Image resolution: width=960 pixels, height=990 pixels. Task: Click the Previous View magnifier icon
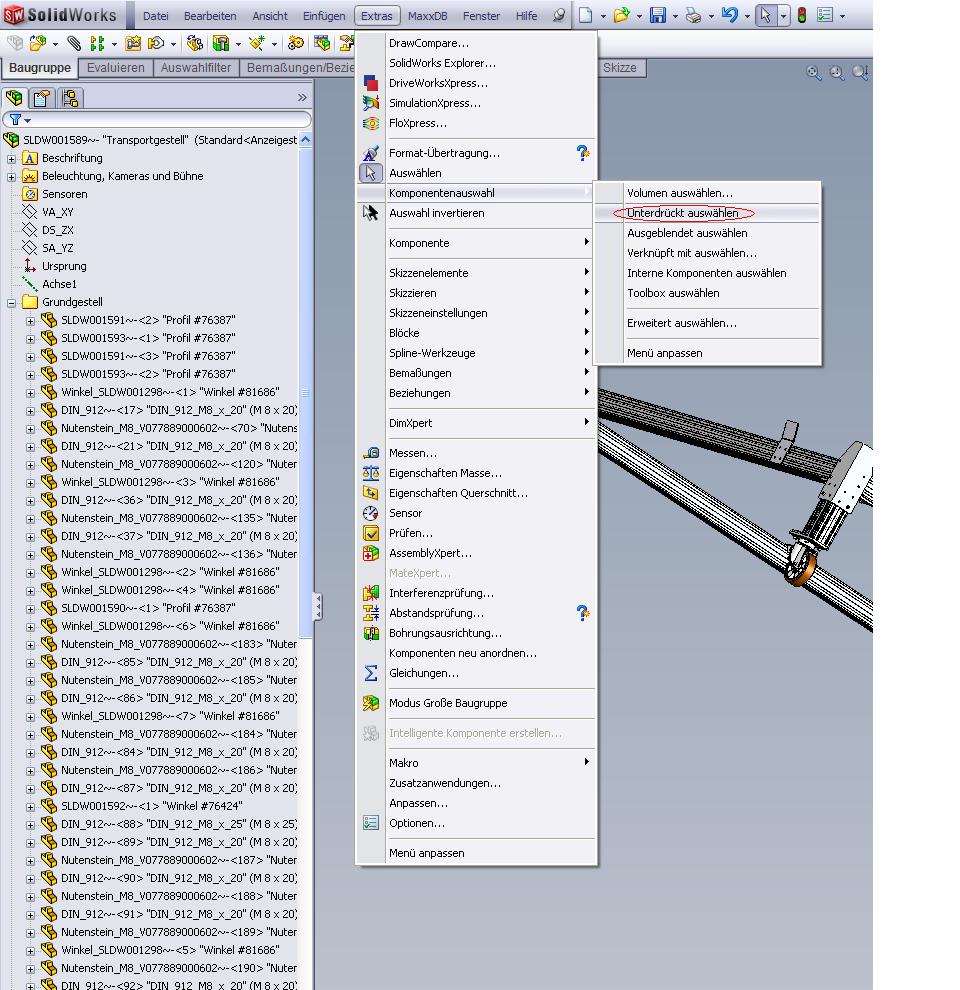click(x=860, y=73)
